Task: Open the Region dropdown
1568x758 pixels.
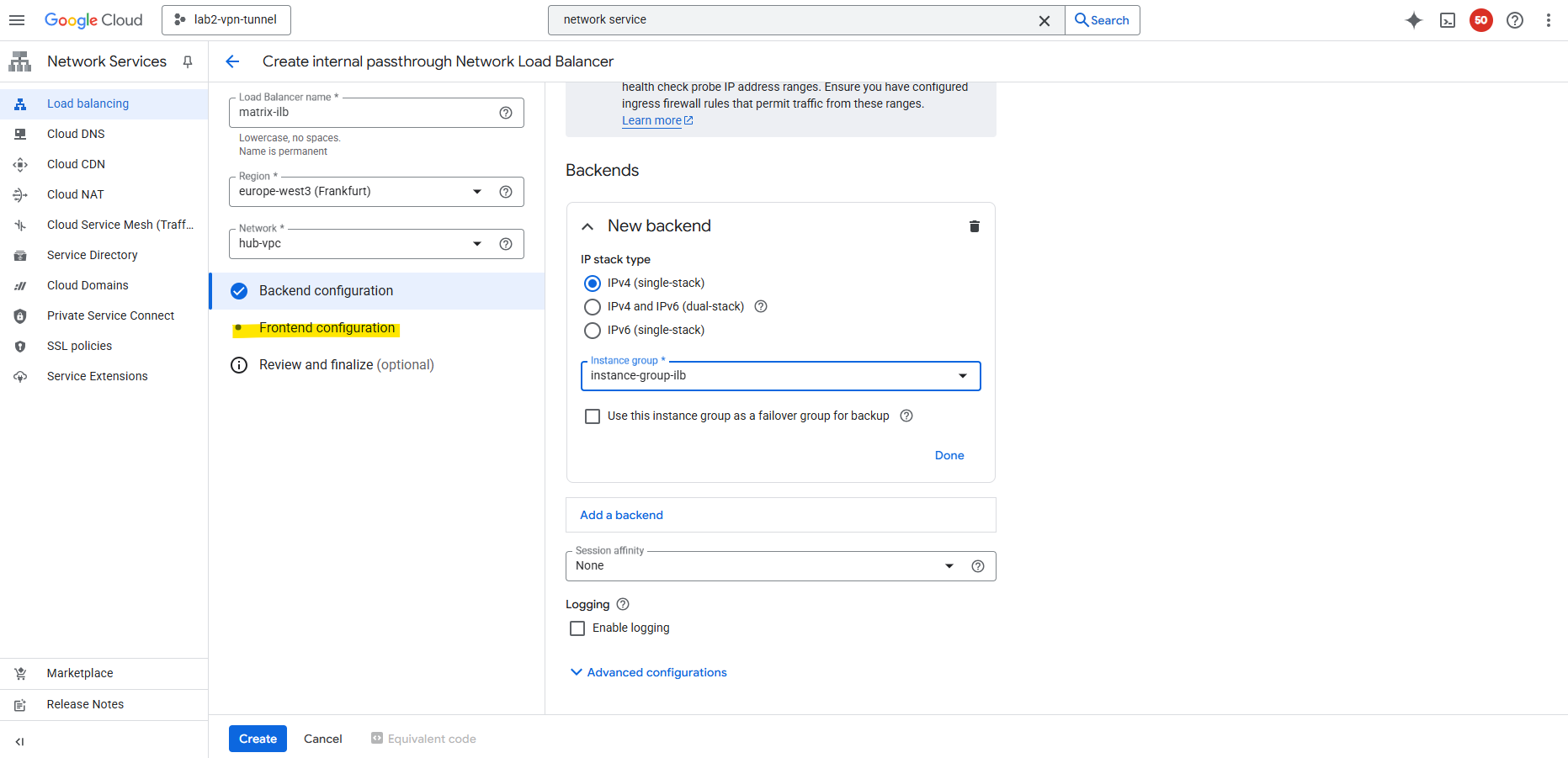Action: click(x=476, y=192)
